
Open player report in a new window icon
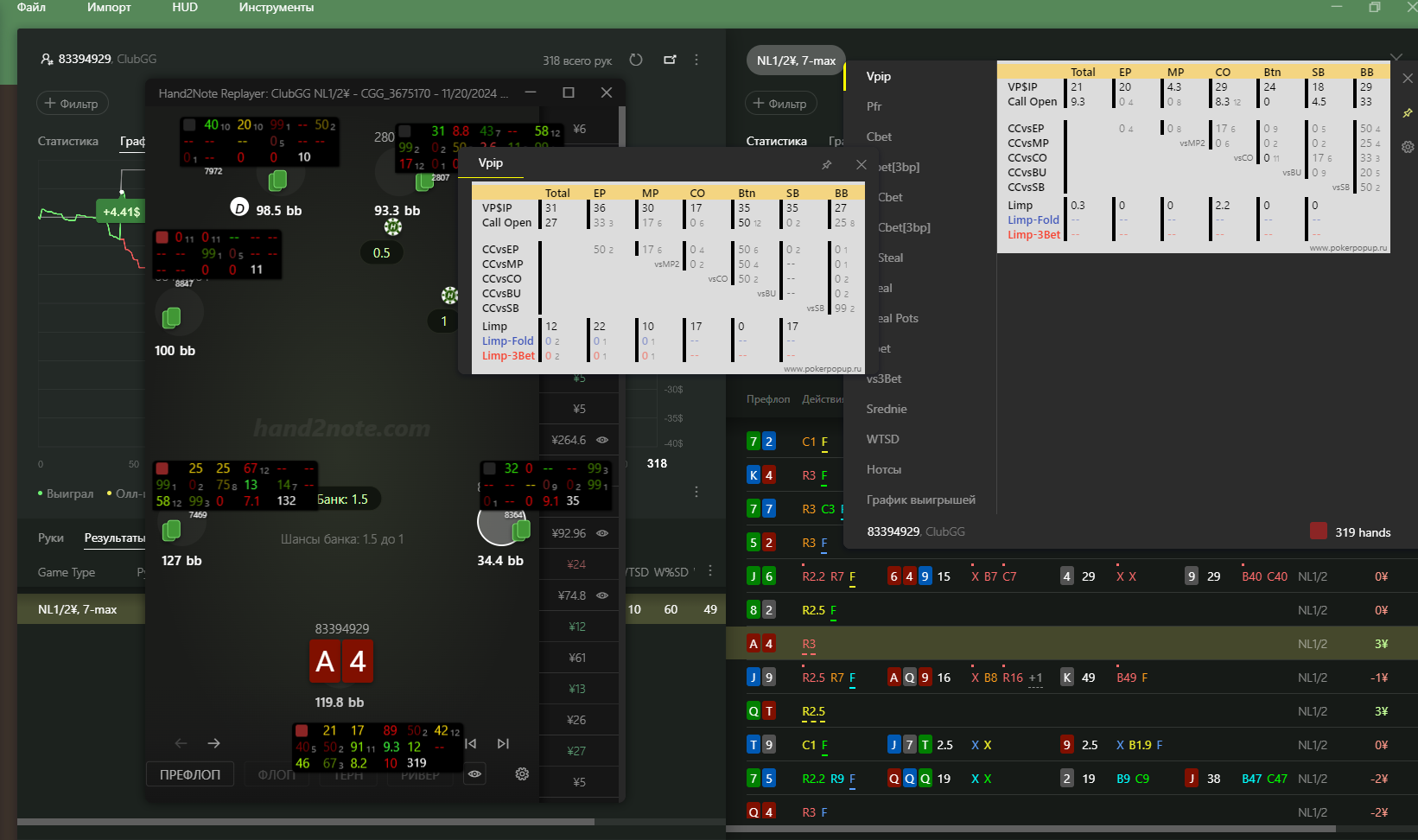point(670,60)
